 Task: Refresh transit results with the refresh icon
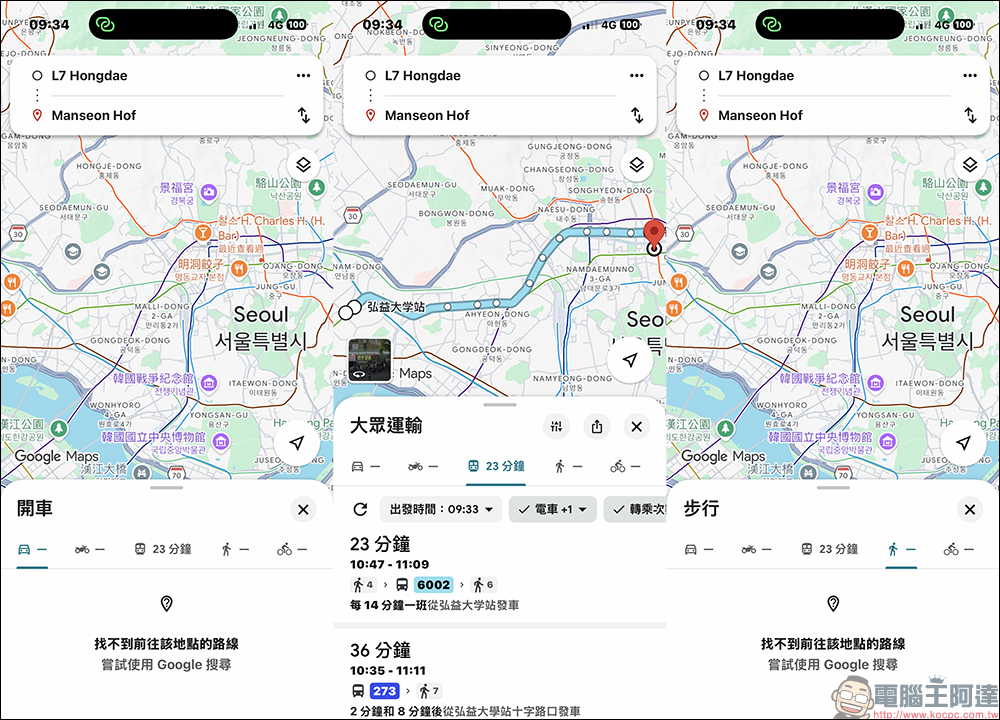tap(360, 509)
